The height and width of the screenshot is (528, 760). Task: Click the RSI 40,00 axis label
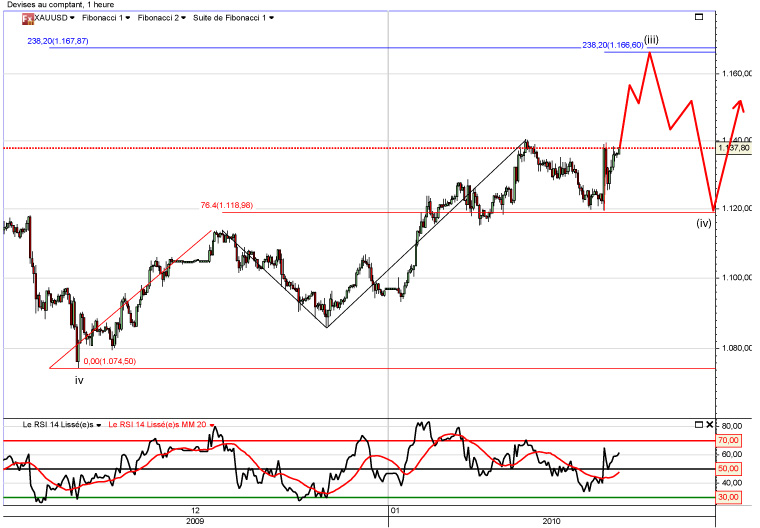point(731,483)
